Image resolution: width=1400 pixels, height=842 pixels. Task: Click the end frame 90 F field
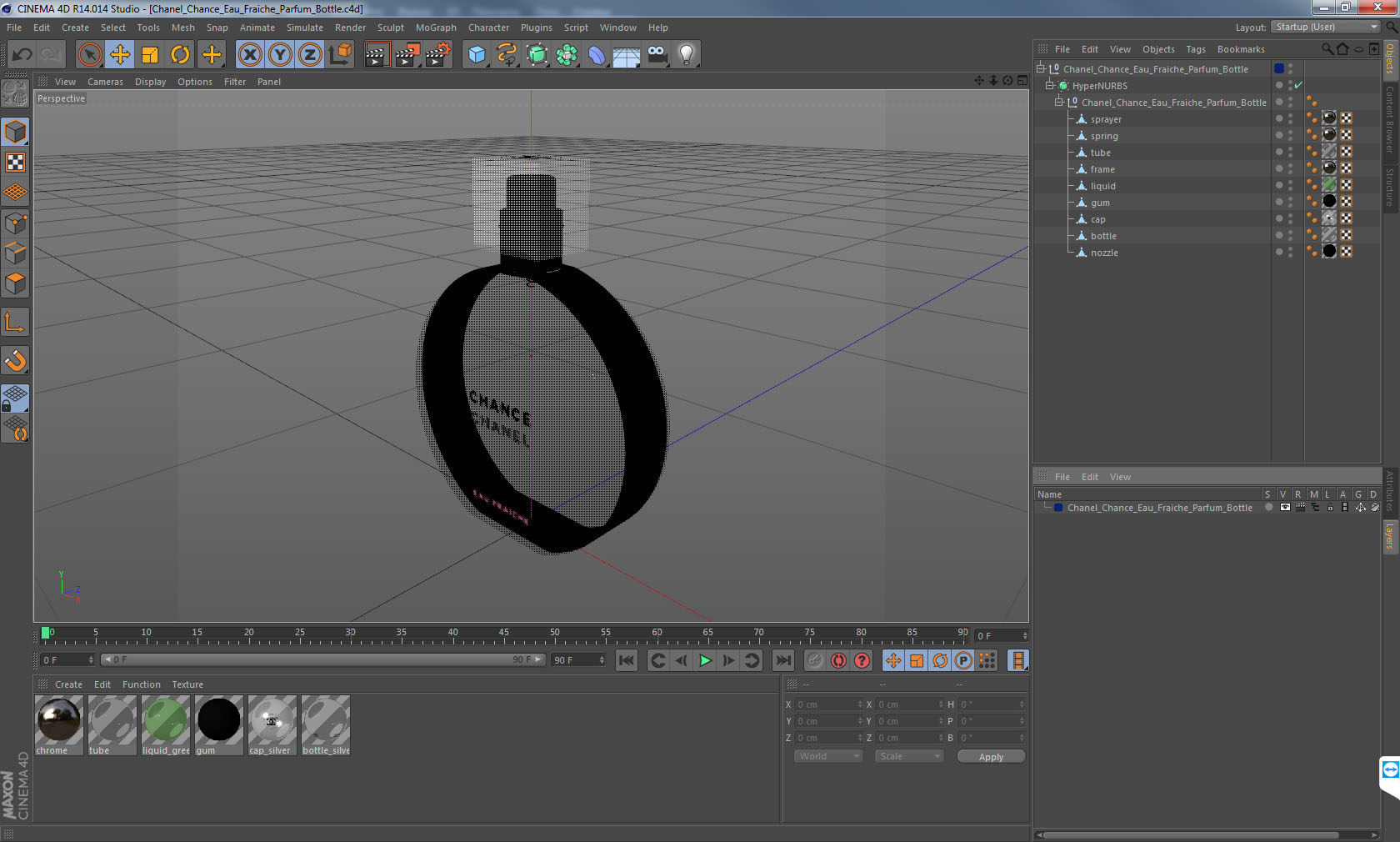coord(578,659)
